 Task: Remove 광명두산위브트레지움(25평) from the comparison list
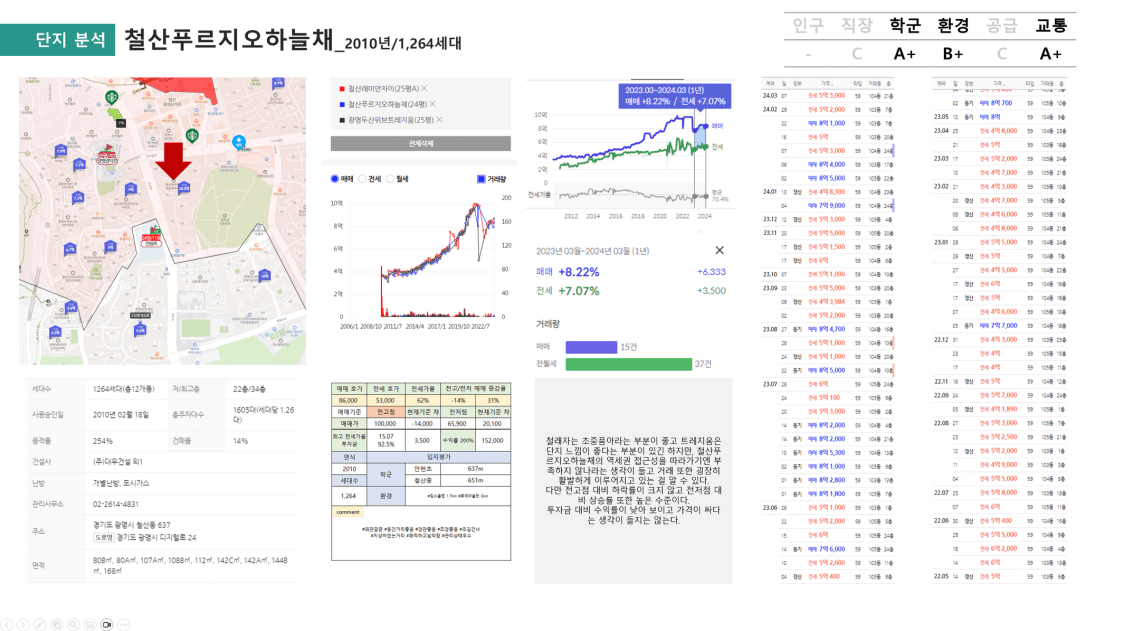[439, 120]
